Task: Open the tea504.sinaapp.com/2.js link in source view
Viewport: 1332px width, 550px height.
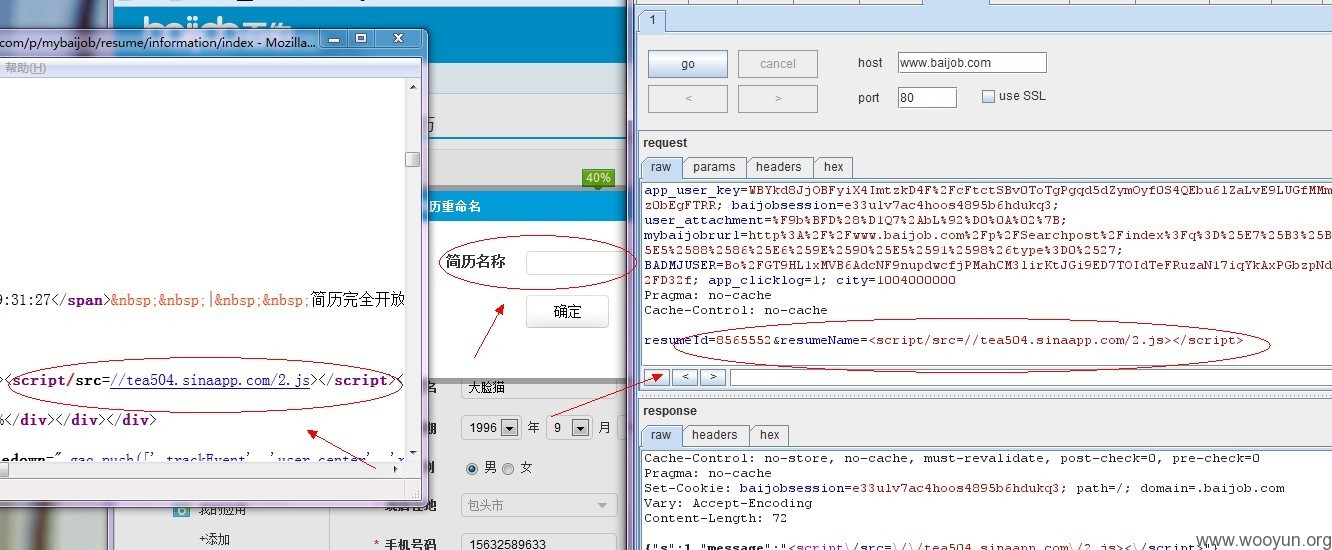Action: coord(210,380)
